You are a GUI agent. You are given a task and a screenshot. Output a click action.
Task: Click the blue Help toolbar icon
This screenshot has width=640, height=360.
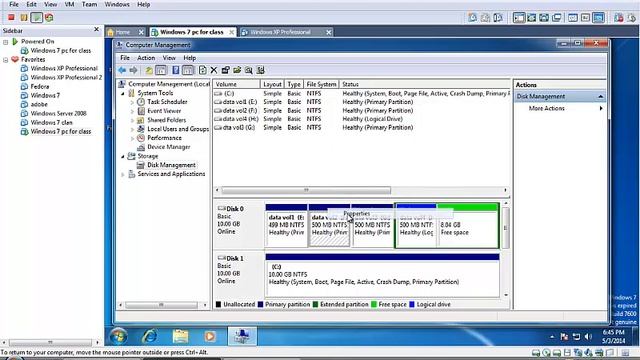(x=176, y=70)
